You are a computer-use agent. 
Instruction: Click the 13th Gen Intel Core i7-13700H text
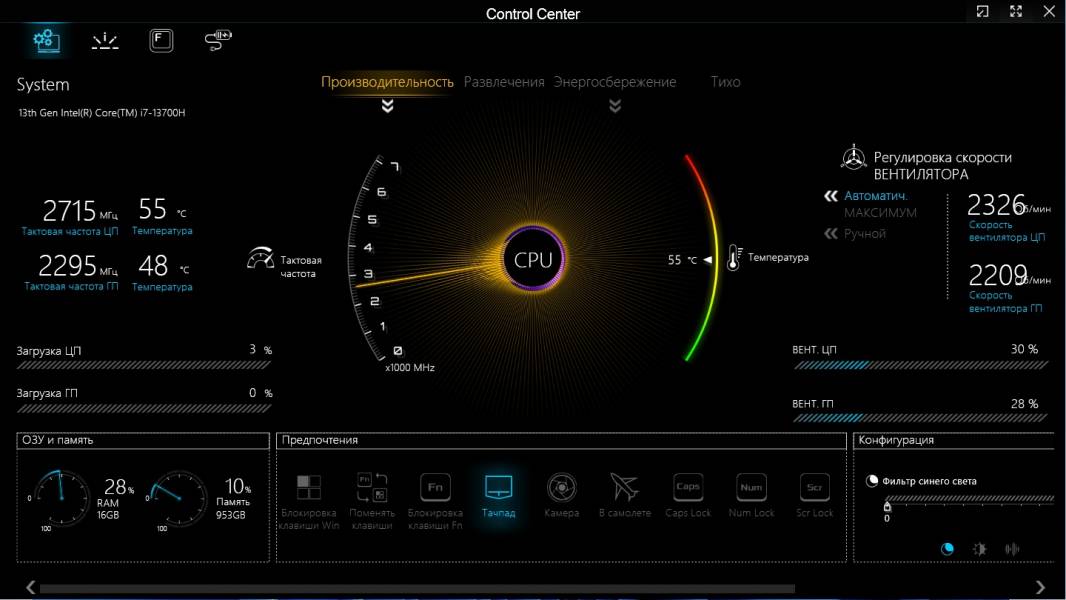[102, 113]
